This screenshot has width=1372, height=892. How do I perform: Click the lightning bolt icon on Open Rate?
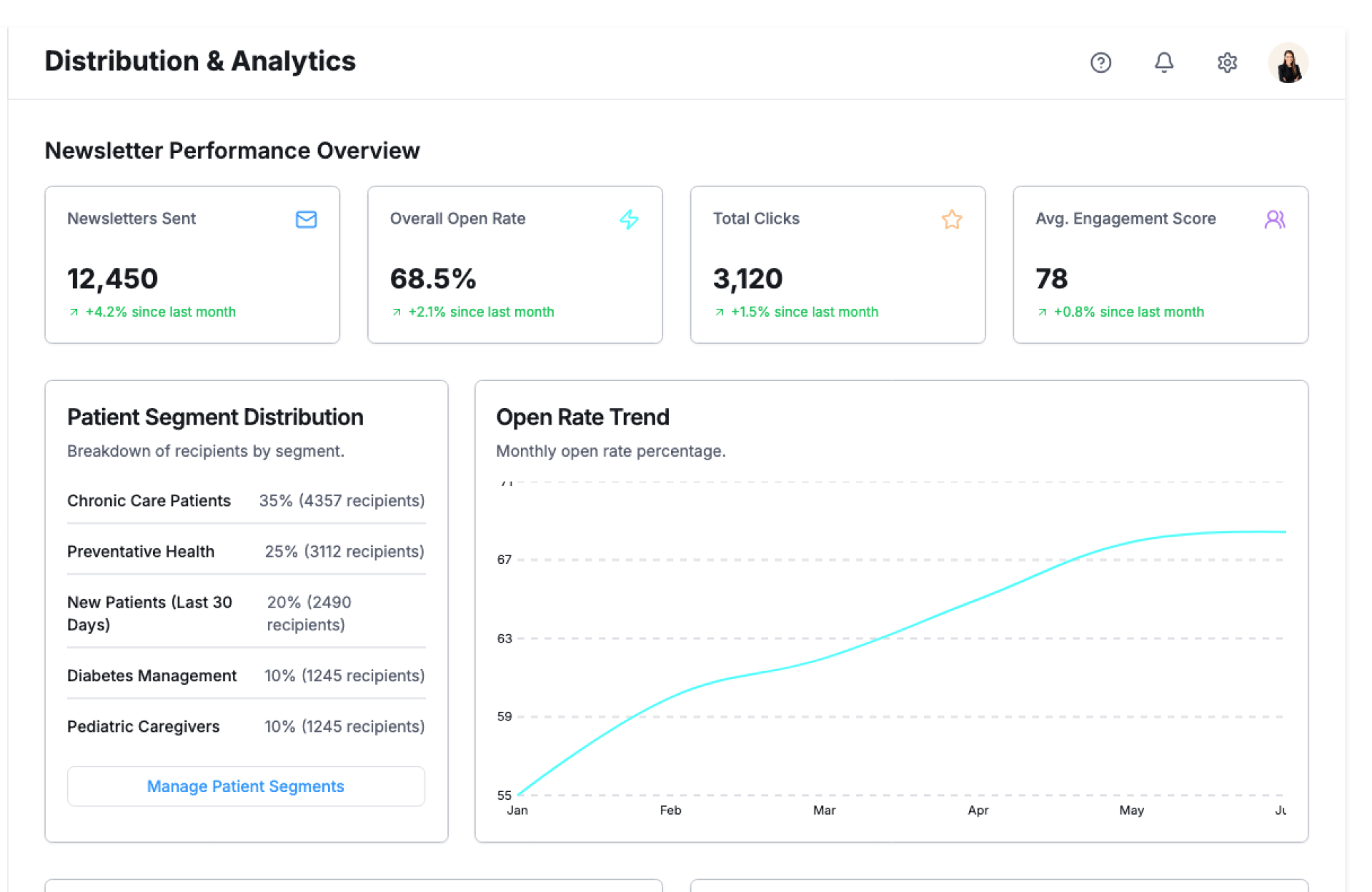[x=629, y=219]
